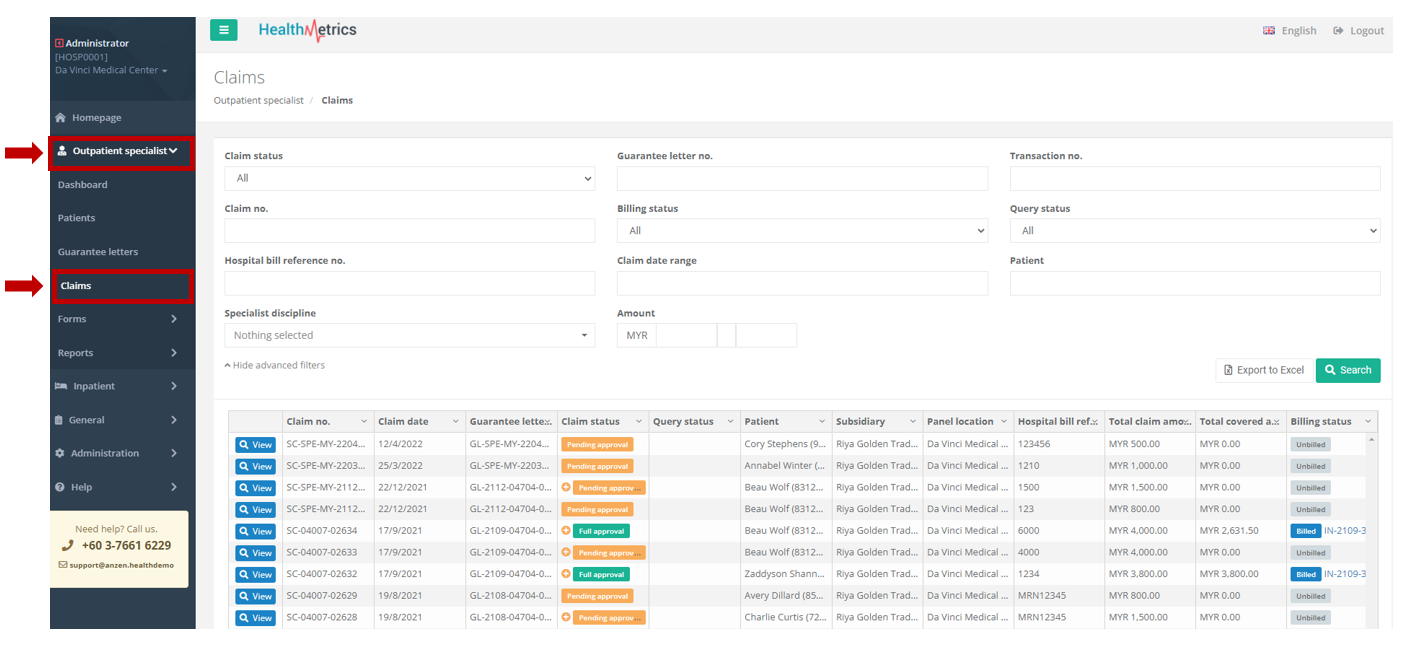
Task: View claim SC-SPE-MY-2204 dated 12/4/2022
Action: pyautogui.click(x=255, y=445)
